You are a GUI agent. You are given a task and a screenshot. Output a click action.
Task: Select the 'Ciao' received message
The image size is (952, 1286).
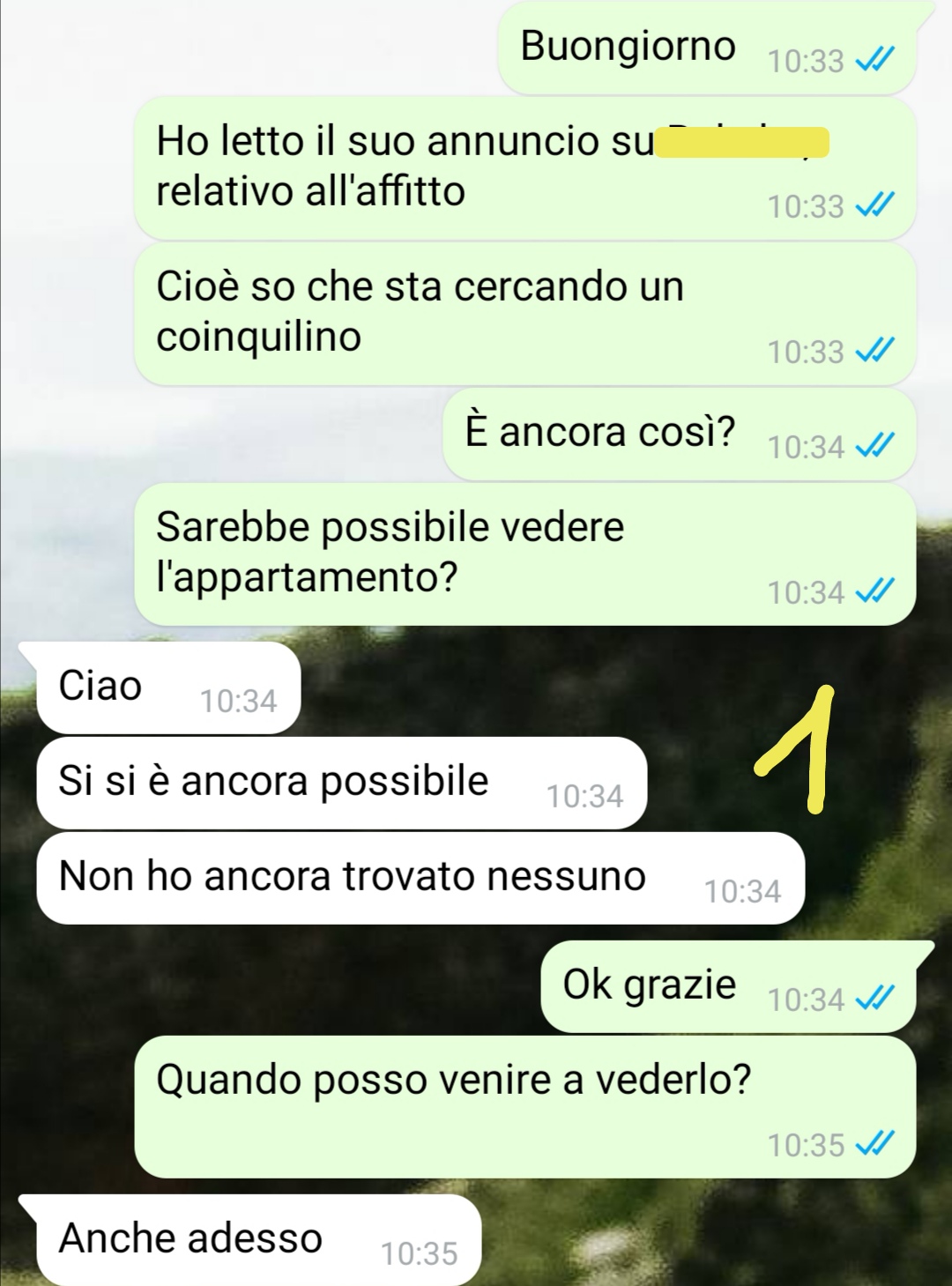(160, 688)
